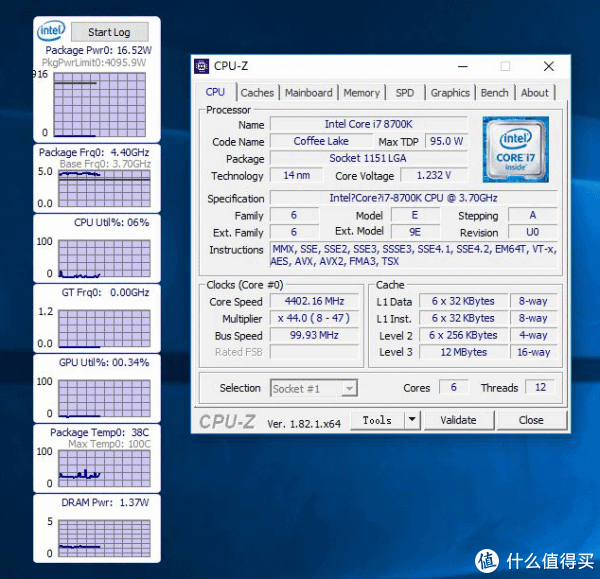
Task: Select the SPD tab
Action: [x=405, y=93]
